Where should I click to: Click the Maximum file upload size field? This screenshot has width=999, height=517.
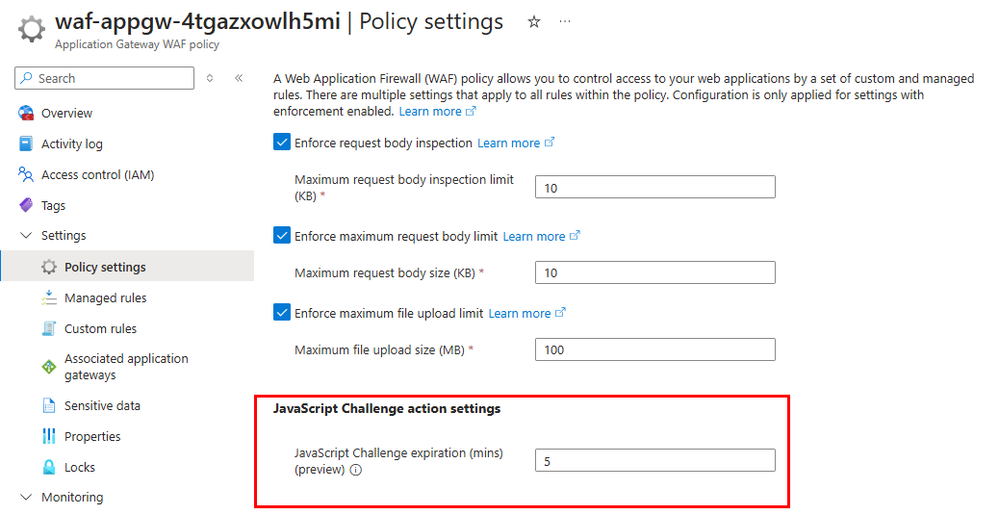tap(655, 350)
